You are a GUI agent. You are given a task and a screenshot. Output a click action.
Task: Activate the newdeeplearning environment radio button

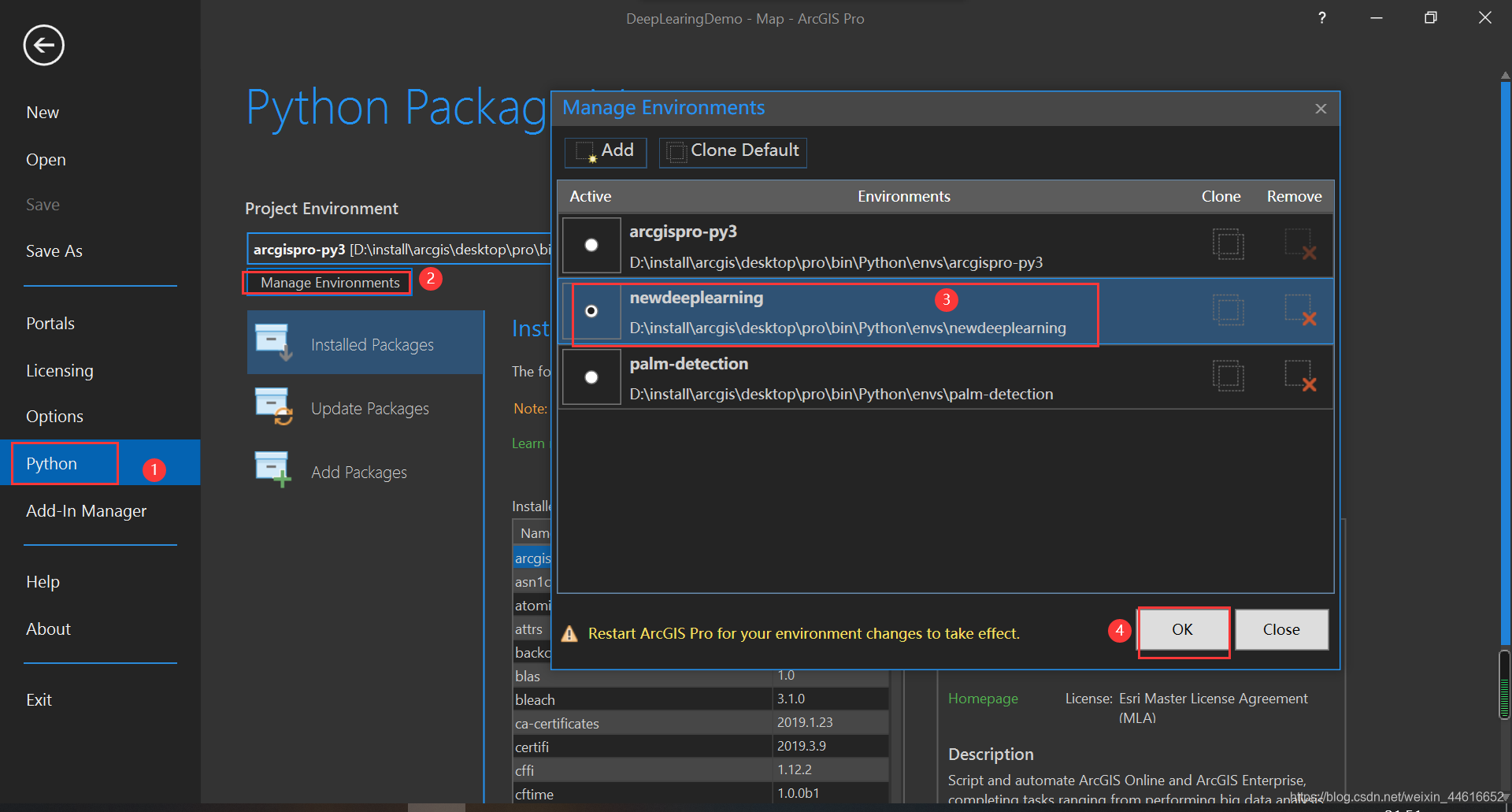tap(591, 311)
